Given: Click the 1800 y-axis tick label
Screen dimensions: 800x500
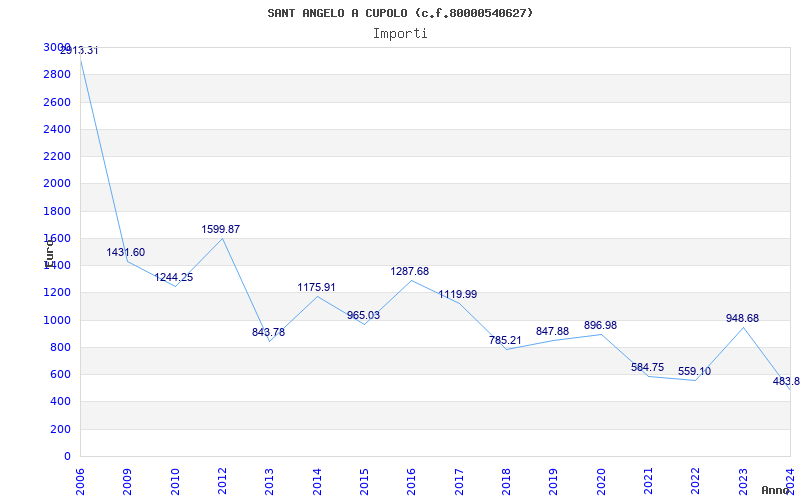Looking at the screenshot, I should pos(57,211).
